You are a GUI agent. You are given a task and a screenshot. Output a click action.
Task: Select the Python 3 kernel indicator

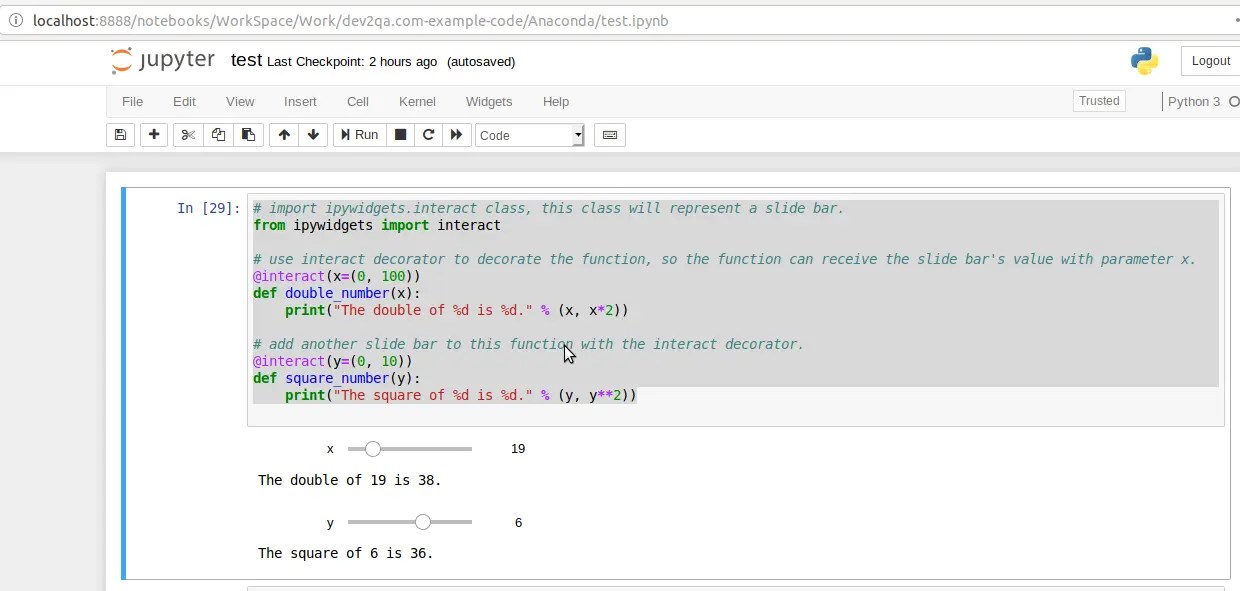coord(1196,101)
